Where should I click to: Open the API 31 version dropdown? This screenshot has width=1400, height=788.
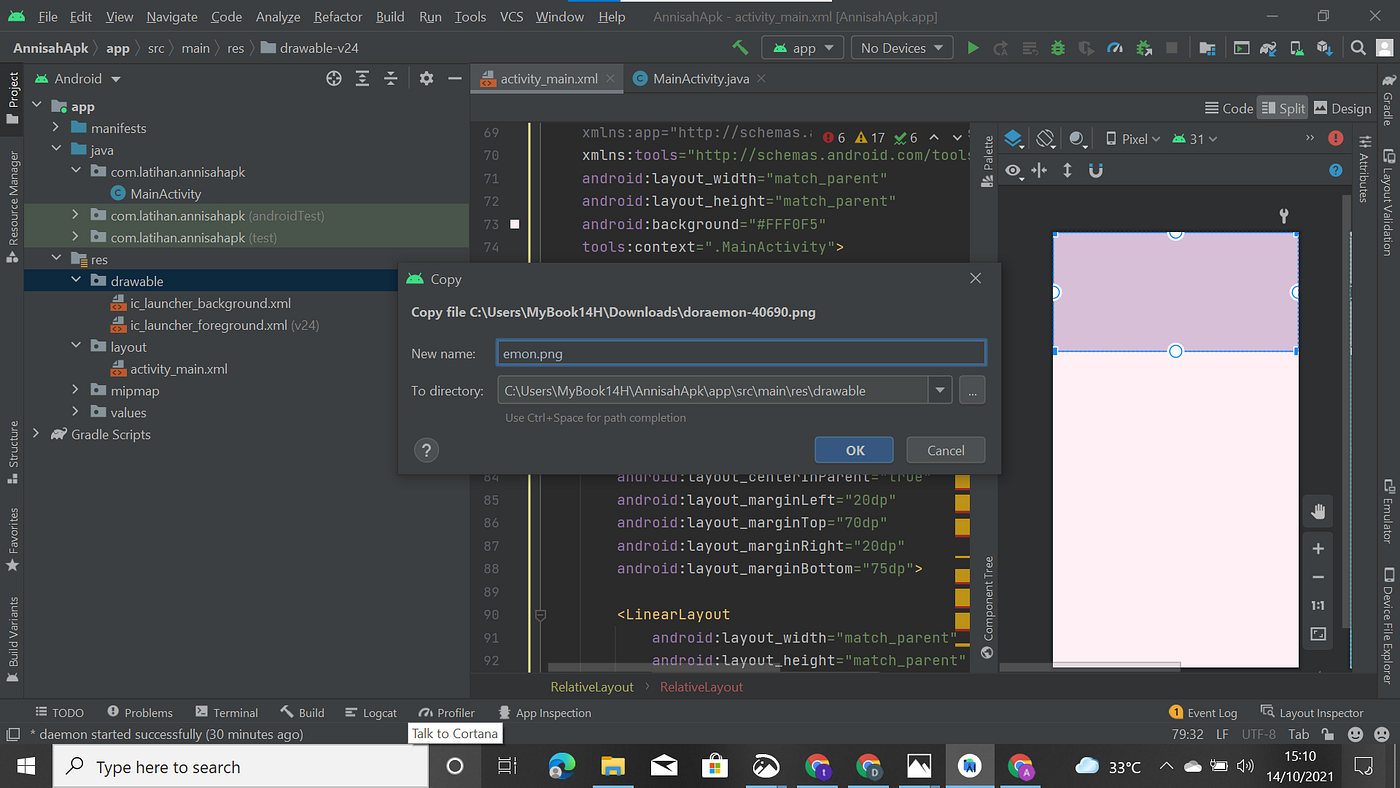pos(1193,138)
